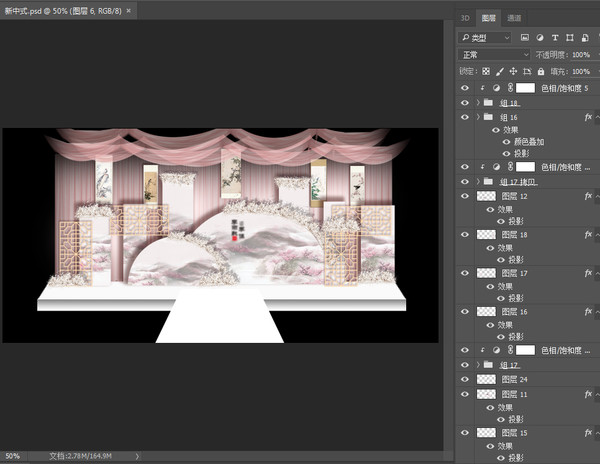Click fx icon on 图层 11

[588, 394]
